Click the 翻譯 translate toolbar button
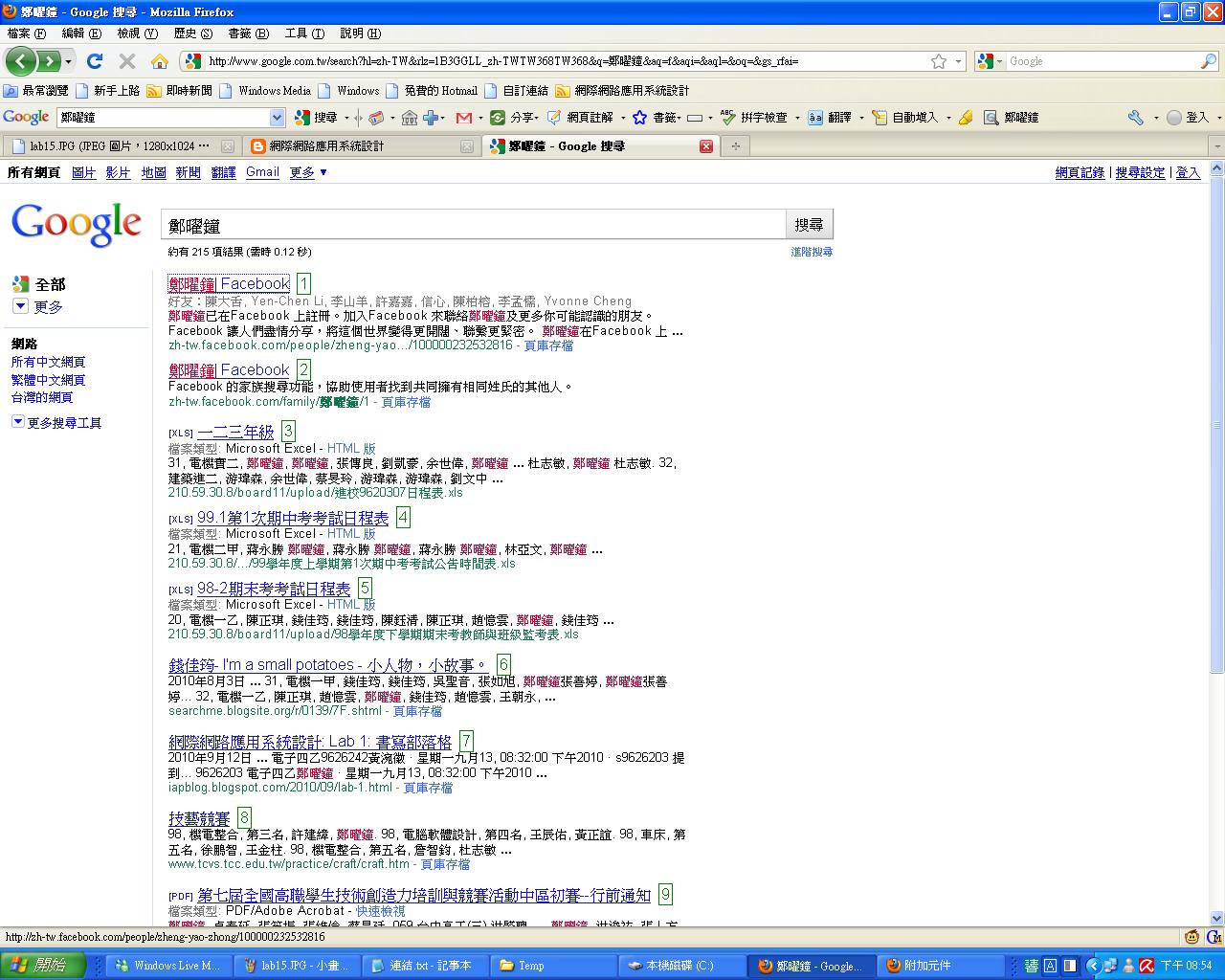The image size is (1225, 980). [830, 118]
